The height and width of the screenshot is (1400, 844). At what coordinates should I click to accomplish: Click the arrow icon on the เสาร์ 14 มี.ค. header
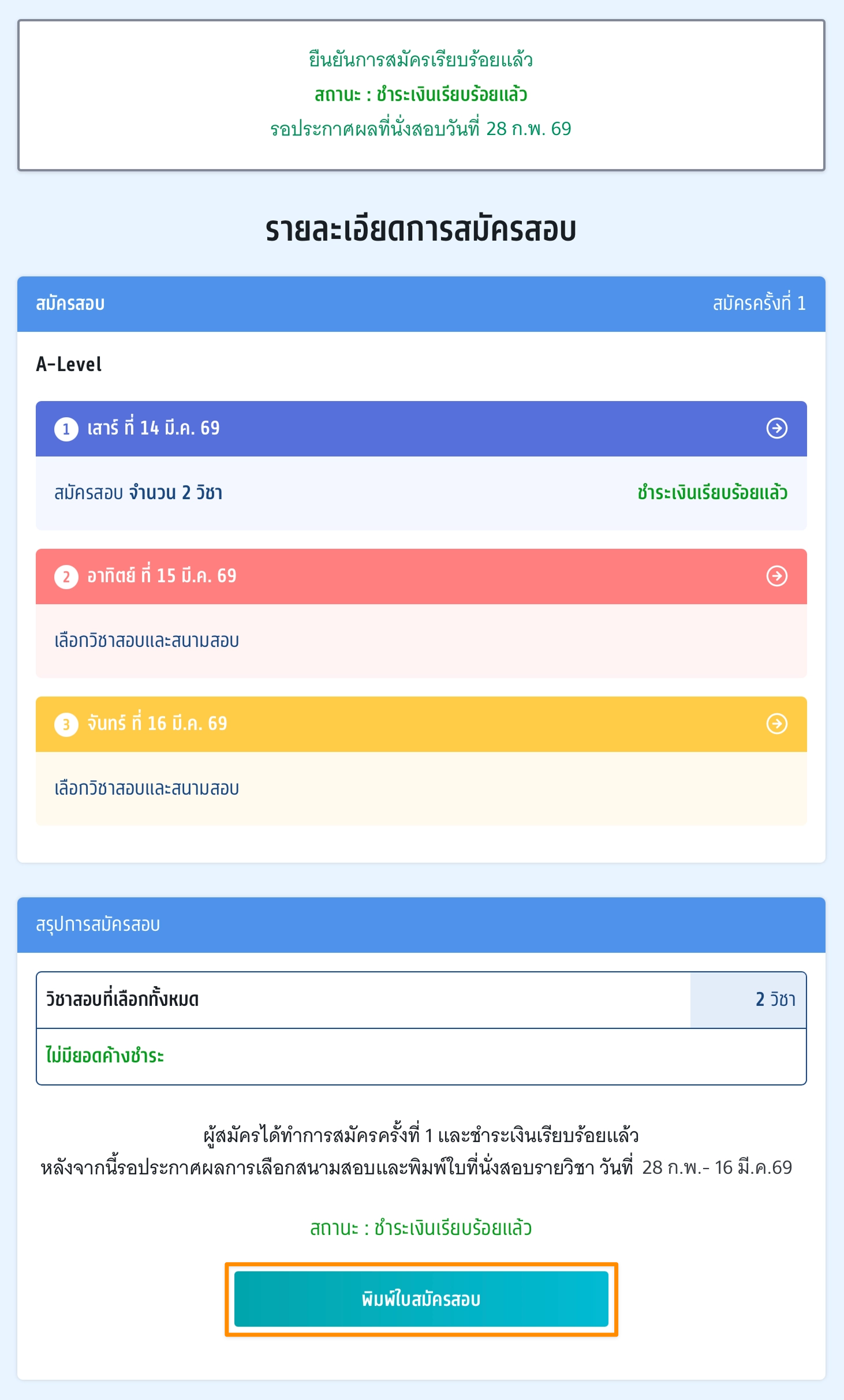point(776,428)
